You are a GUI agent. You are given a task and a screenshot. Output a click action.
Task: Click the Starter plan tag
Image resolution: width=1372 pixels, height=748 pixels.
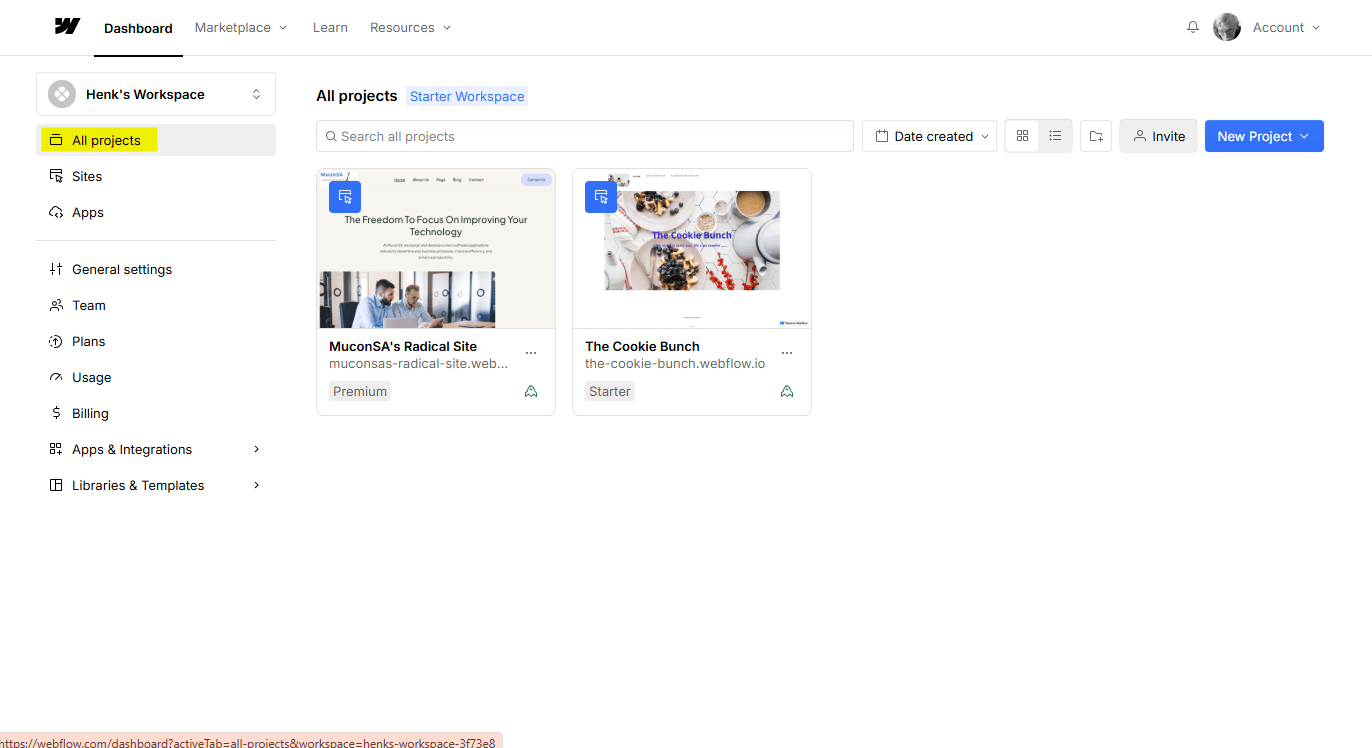coord(610,391)
